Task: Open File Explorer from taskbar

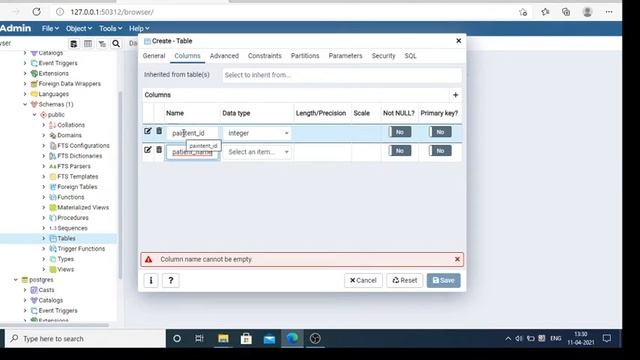Action: click(x=223, y=338)
